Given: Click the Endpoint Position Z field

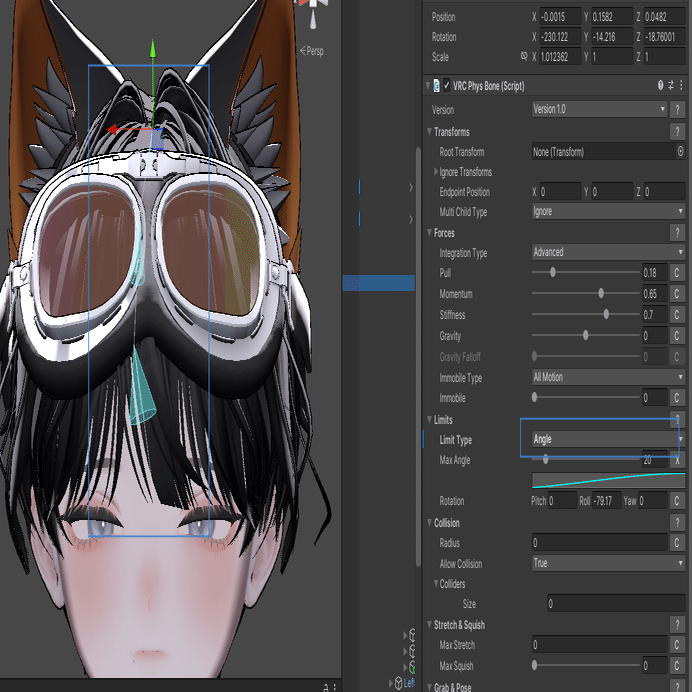Looking at the screenshot, I should pos(664,192).
